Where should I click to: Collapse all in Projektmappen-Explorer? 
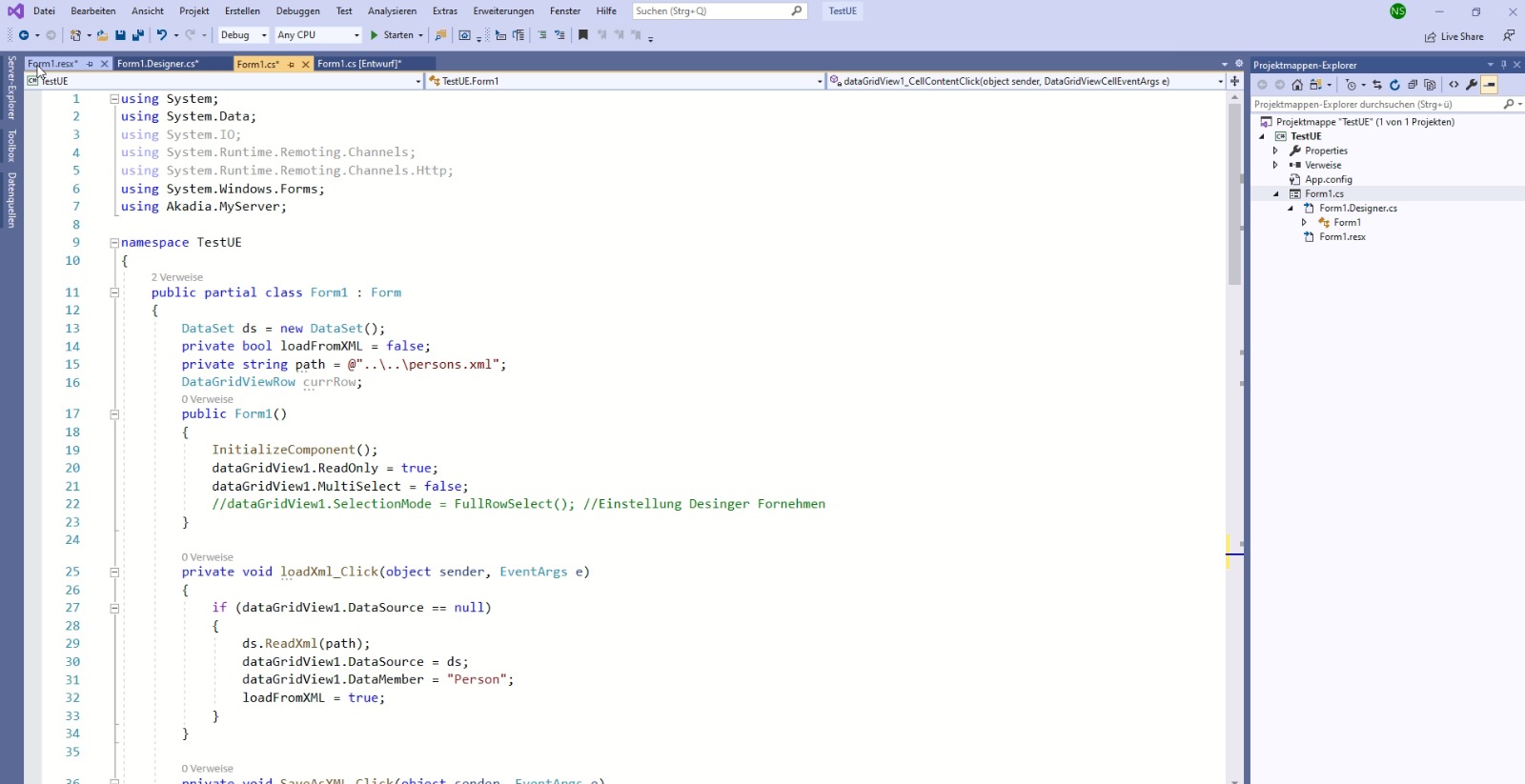pos(1413,85)
